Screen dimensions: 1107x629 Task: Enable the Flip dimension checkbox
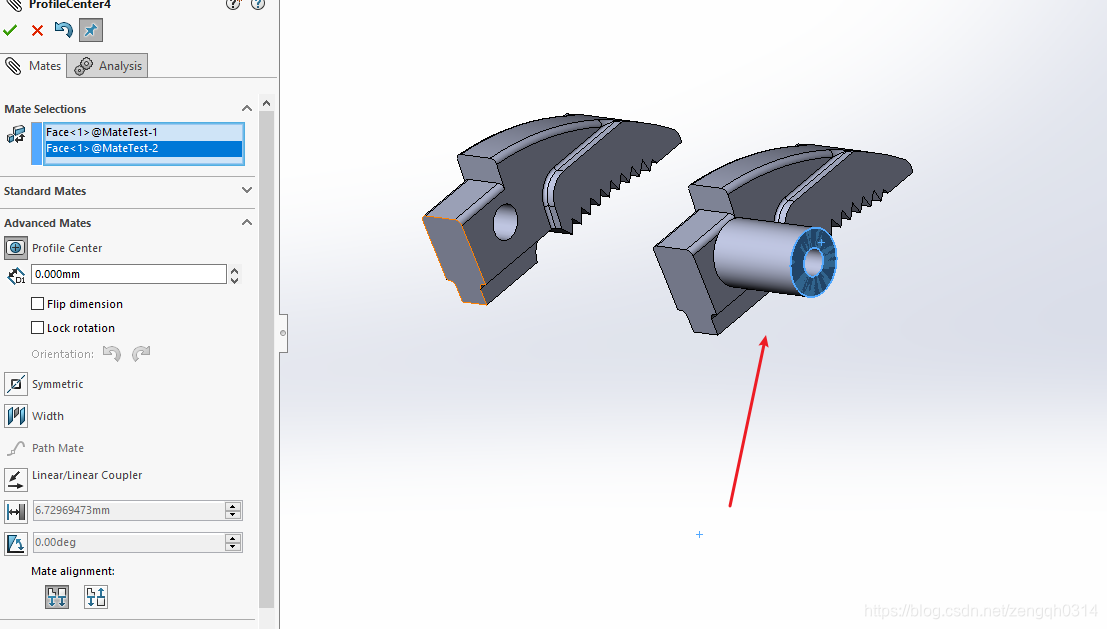click(37, 304)
